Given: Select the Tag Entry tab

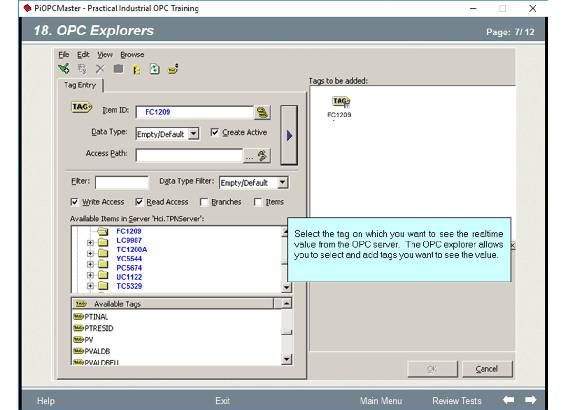Looking at the screenshot, I should 80,85.
